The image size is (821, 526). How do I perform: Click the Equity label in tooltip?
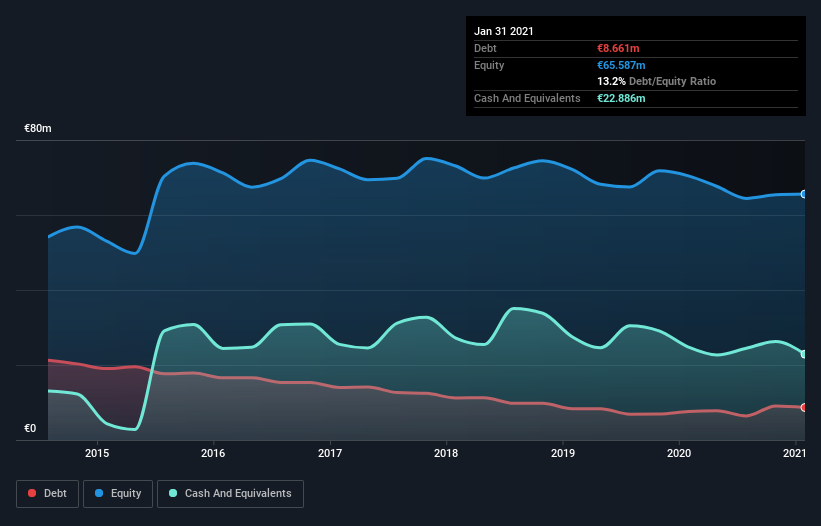pyautogui.click(x=489, y=65)
